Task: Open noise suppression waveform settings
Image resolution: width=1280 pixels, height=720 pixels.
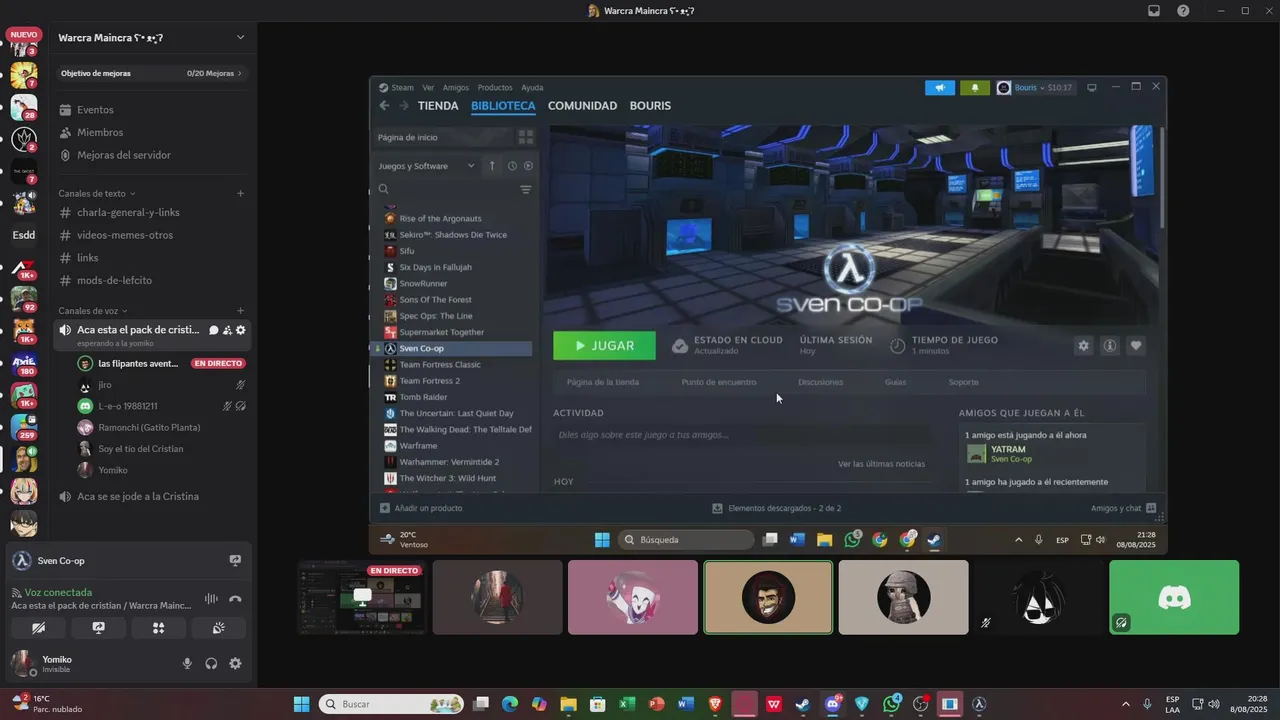Action: coord(211,599)
